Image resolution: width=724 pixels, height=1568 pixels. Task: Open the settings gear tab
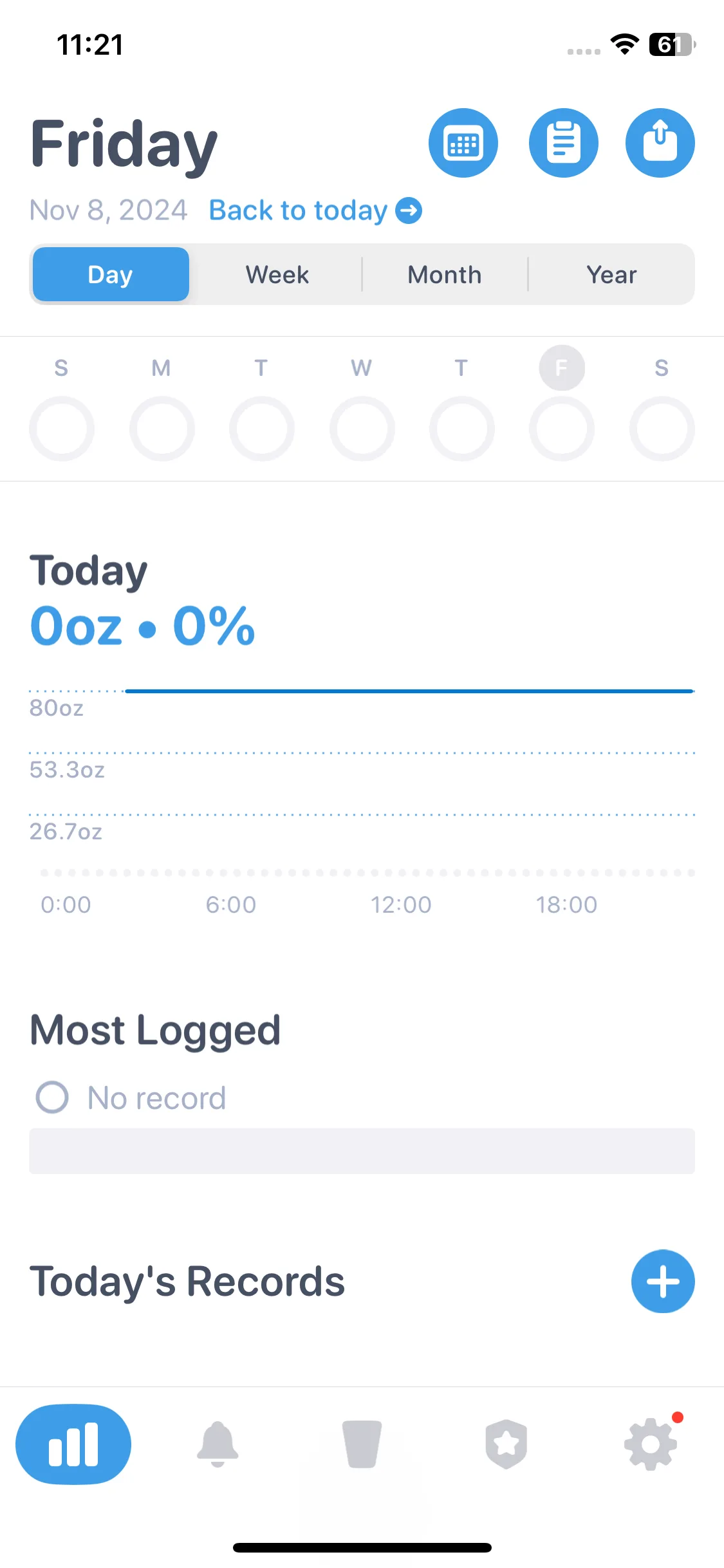[651, 1444]
